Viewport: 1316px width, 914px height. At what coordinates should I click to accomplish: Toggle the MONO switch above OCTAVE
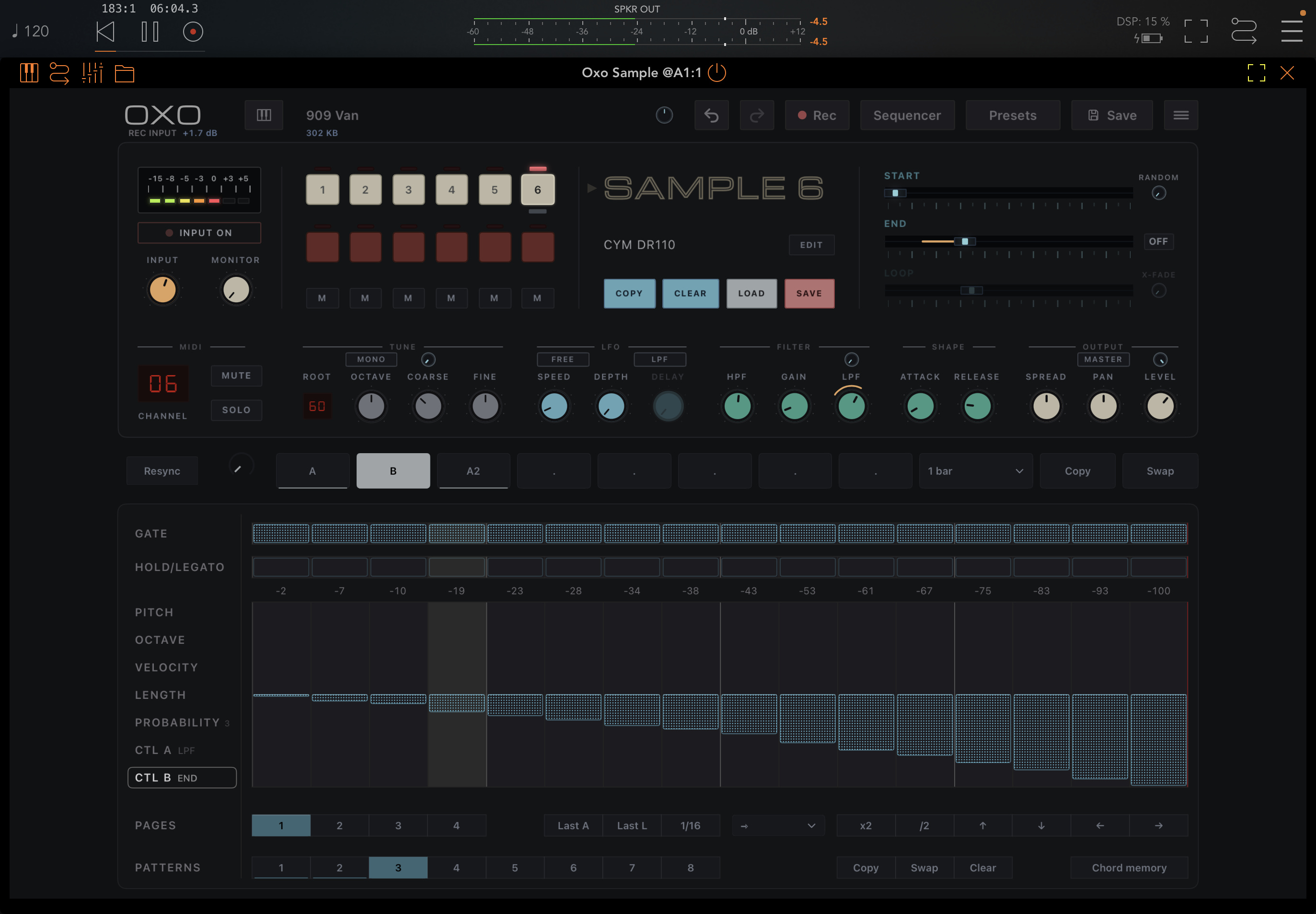371,359
